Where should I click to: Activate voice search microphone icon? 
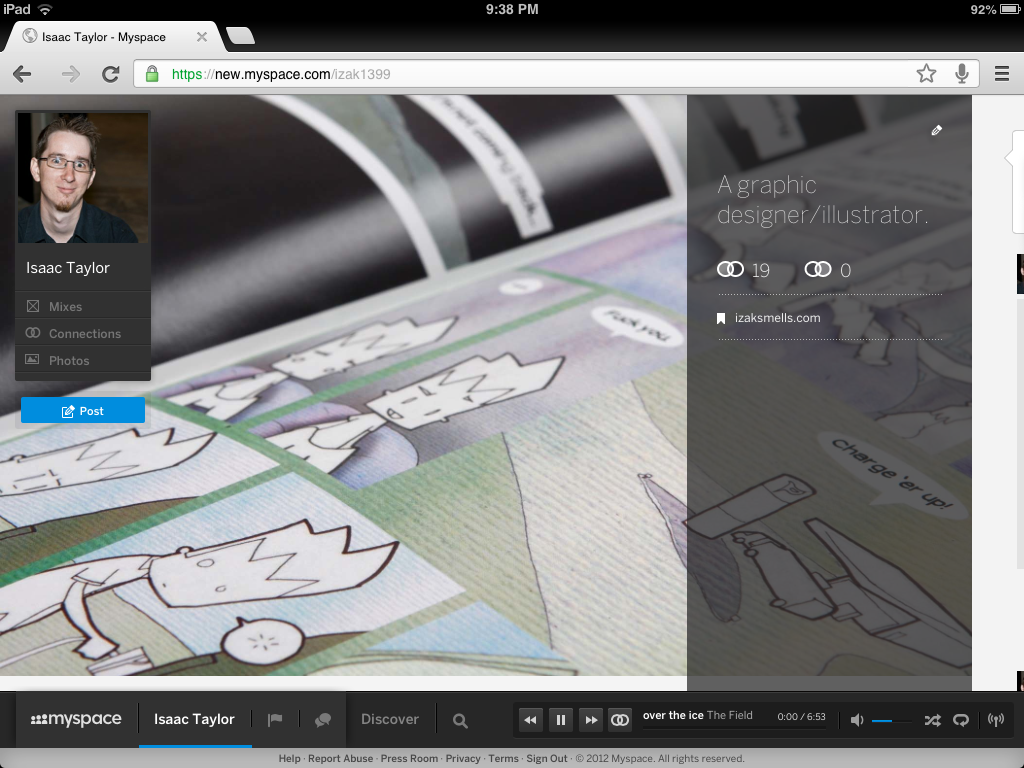961,74
